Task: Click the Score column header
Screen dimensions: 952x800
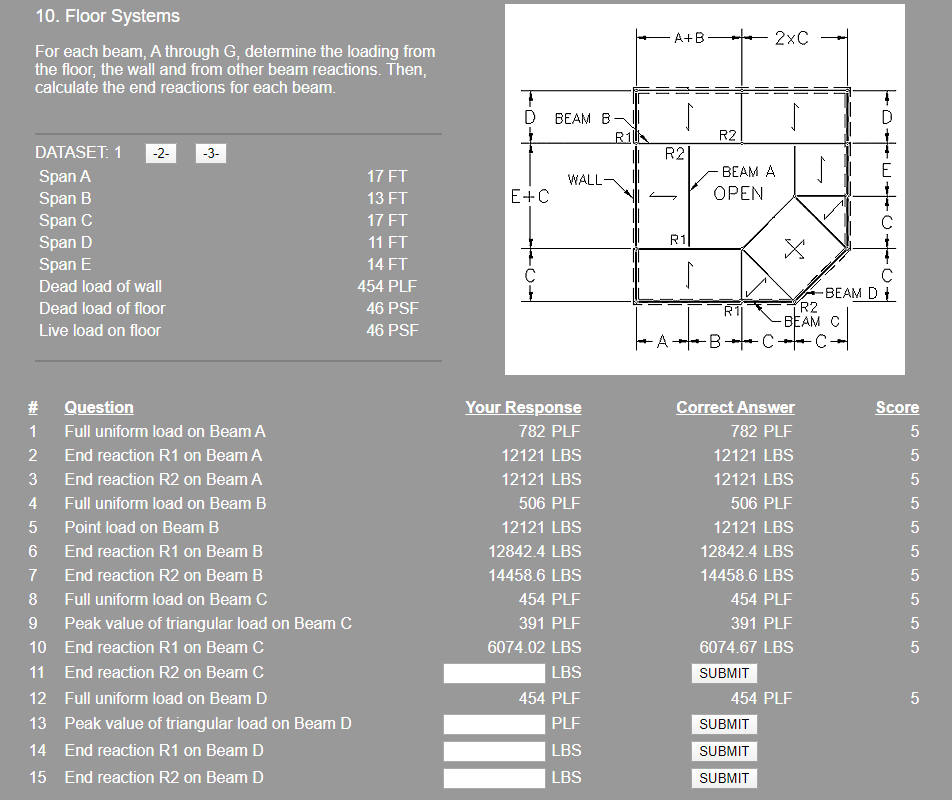Action: (897, 407)
